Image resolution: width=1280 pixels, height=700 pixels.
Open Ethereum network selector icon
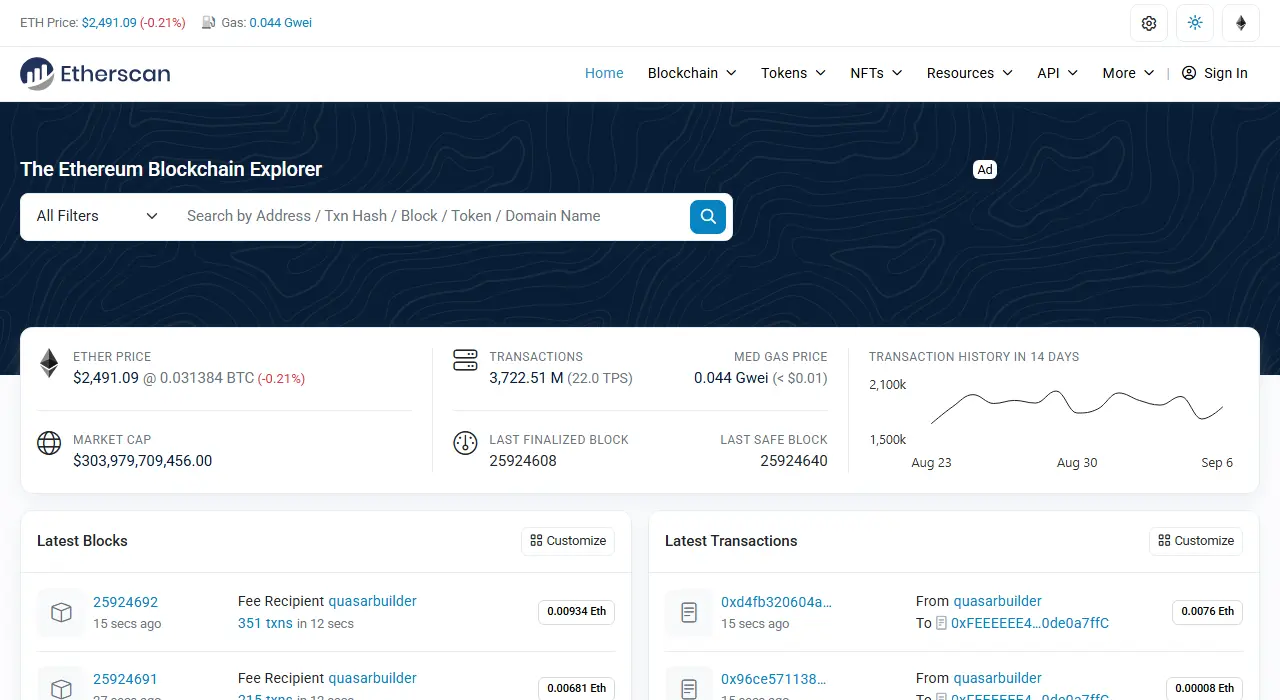[1241, 23]
